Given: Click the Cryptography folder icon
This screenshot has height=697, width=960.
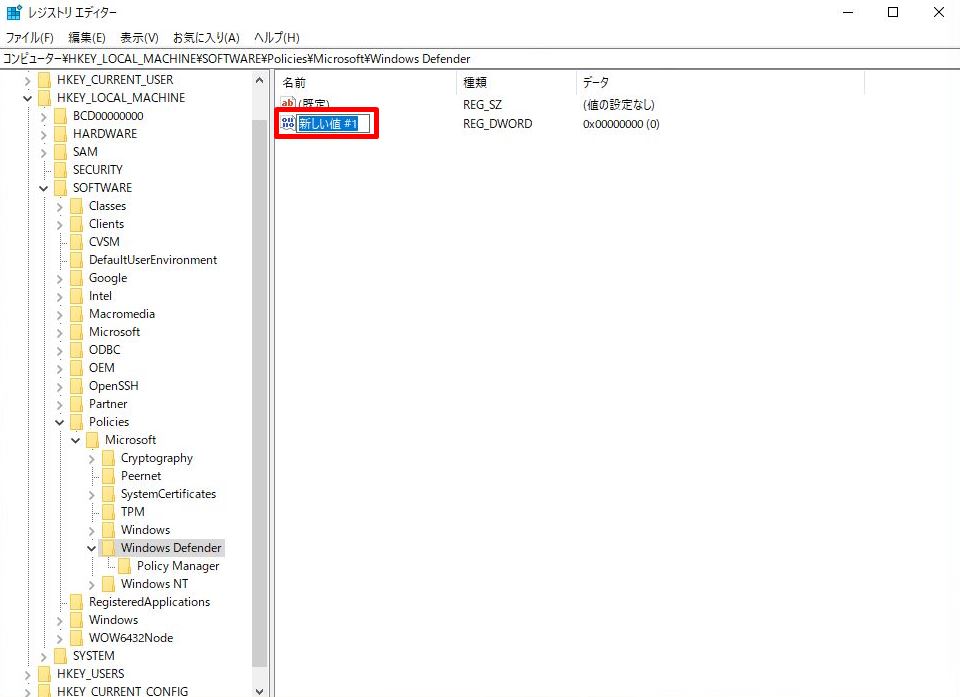Looking at the screenshot, I should pyautogui.click(x=108, y=458).
